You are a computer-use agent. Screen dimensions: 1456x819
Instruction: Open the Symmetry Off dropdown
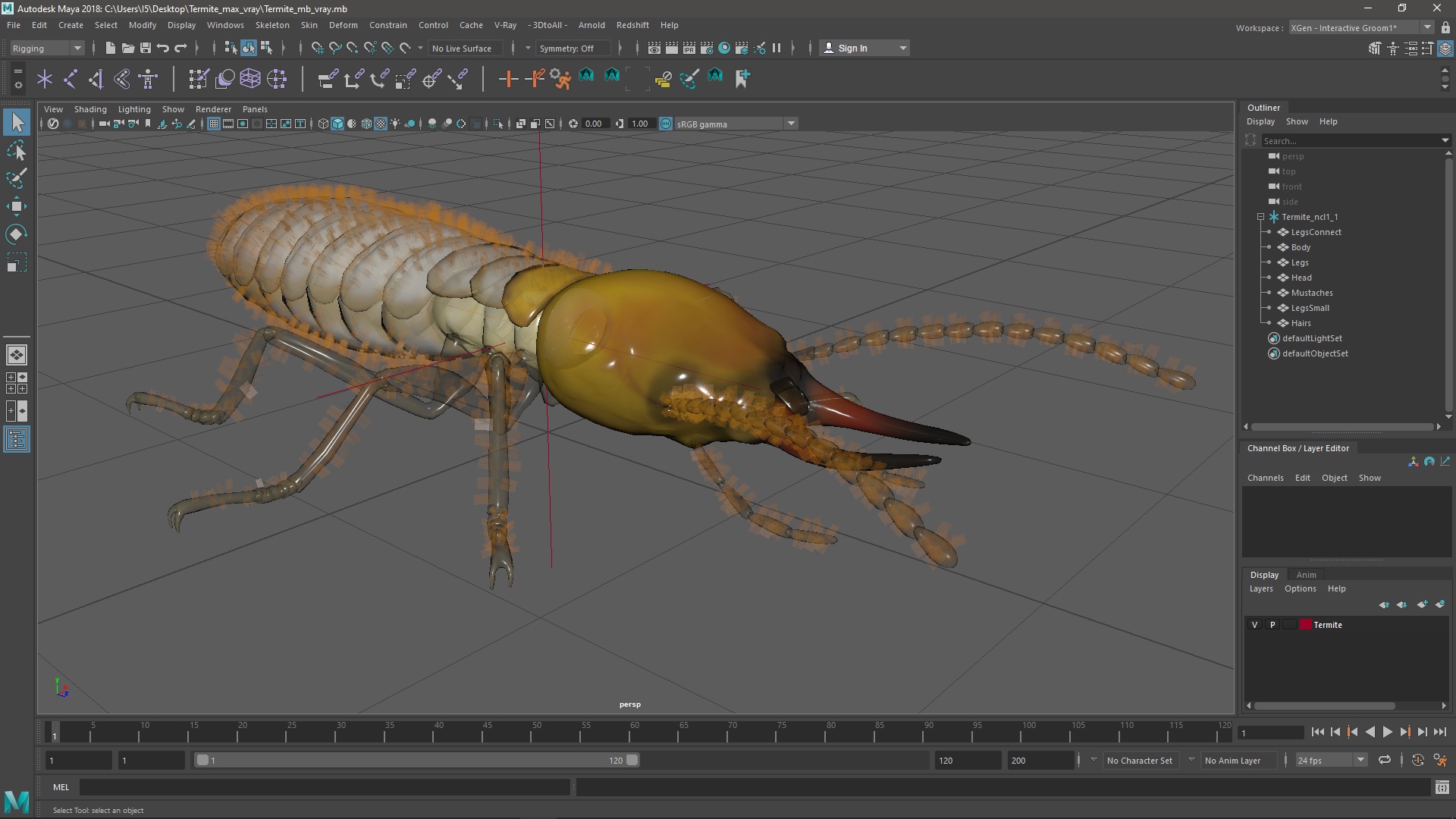tap(574, 48)
